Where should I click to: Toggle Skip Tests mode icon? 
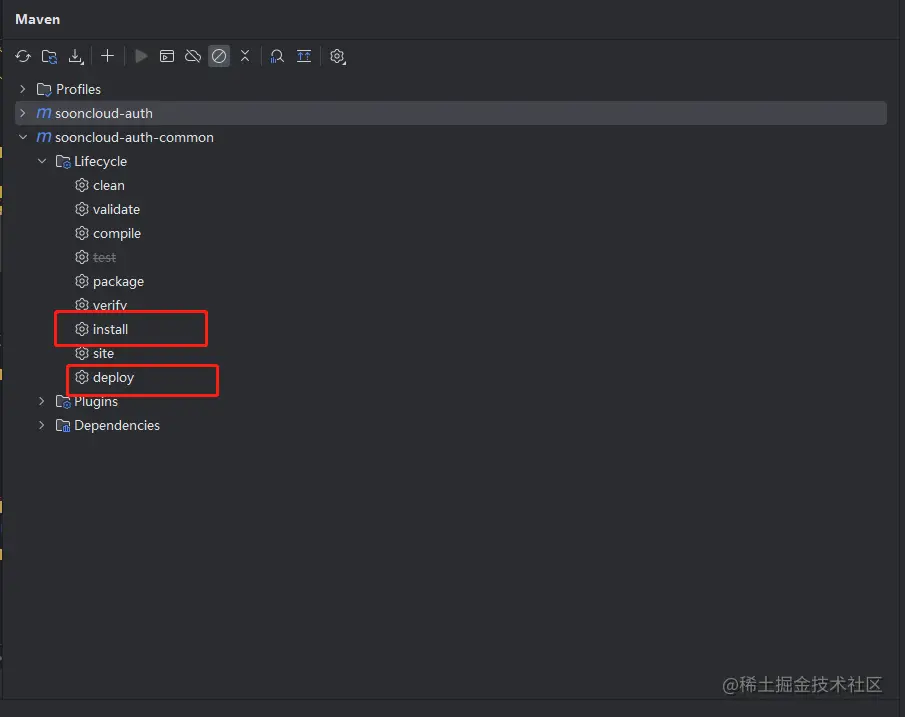pos(219,56)
